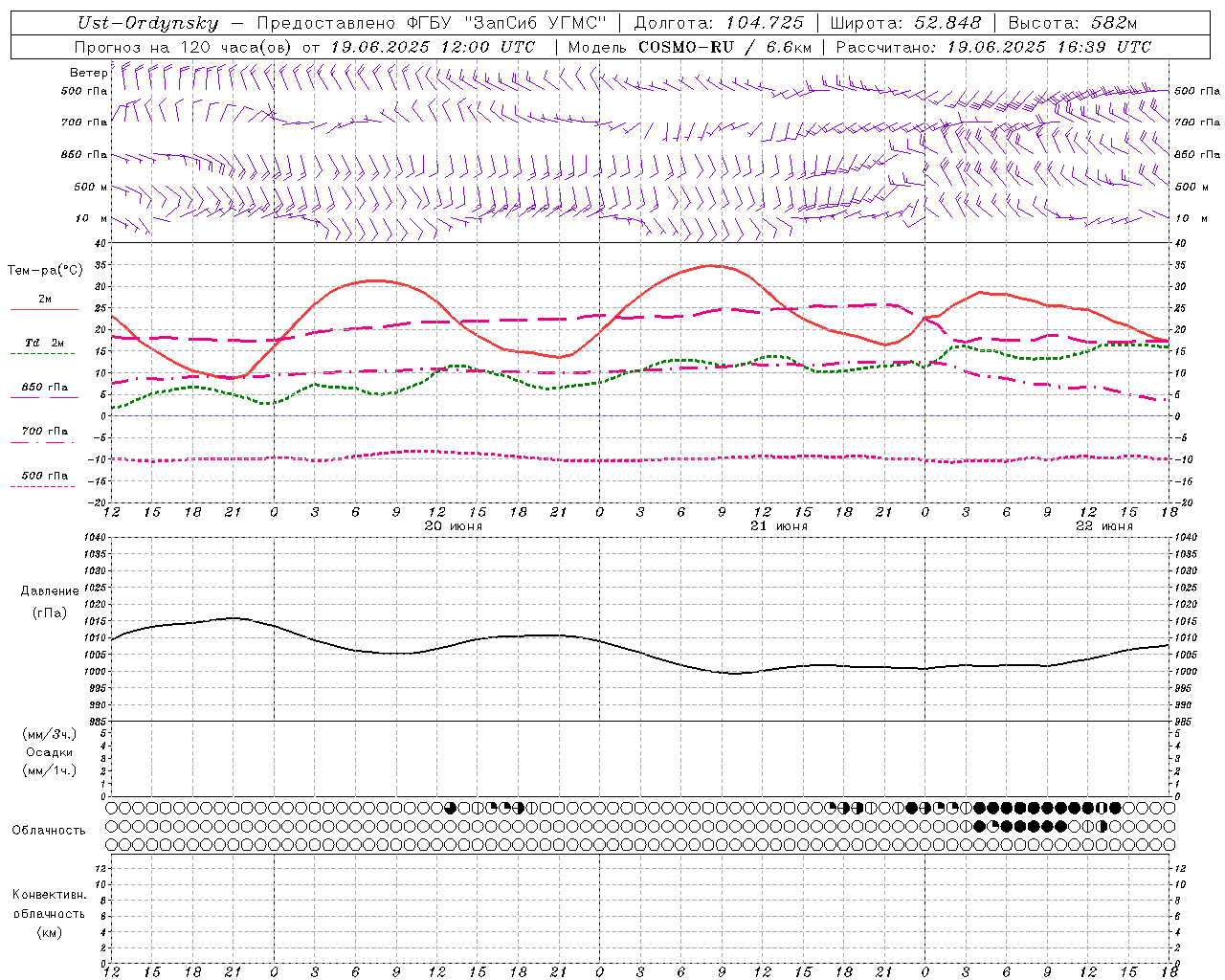This screenshot has height=980, width=1225.
Task: Click the (км) unit under convective cloudiness
Action: pos(49,932)
